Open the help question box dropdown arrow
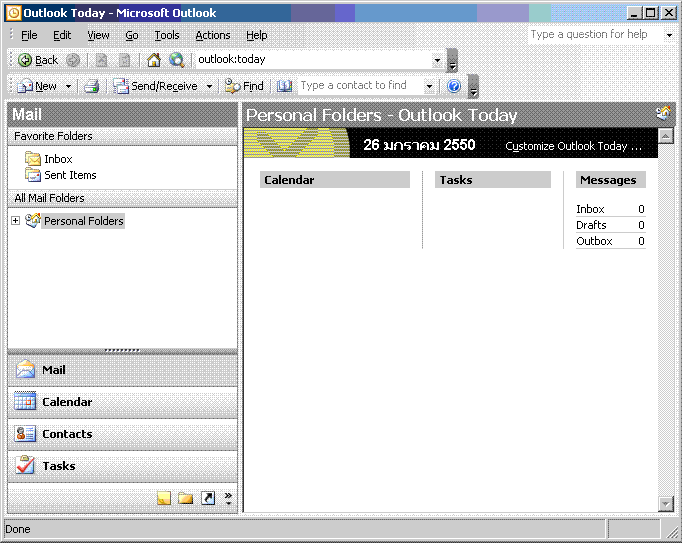The width and height of the screenshot is (682, 543). 669,35
